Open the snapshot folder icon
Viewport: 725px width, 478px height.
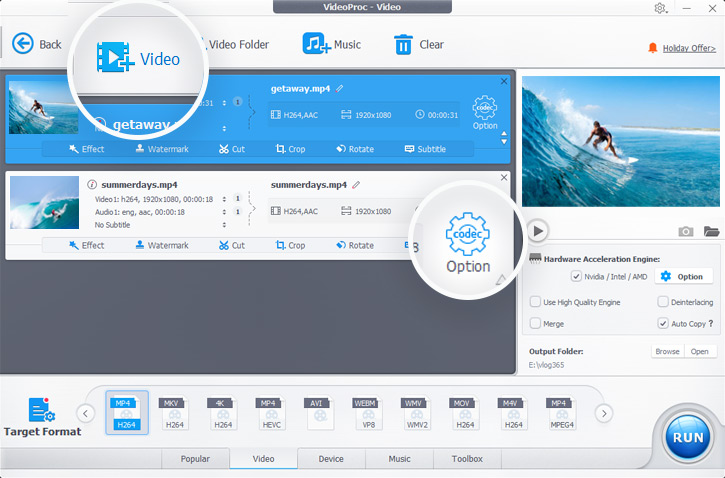[x=711, y=231]
